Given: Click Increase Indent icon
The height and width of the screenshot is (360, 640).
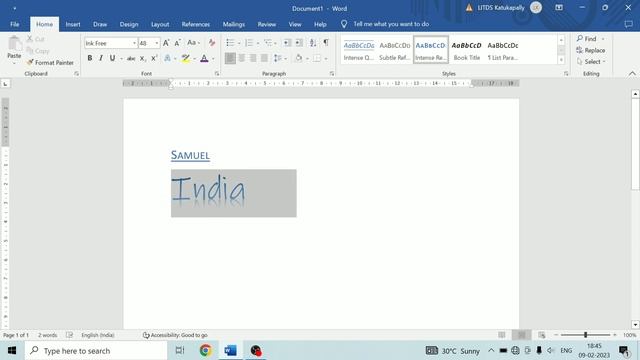Looking at the screenshot, I should [299, 43].
